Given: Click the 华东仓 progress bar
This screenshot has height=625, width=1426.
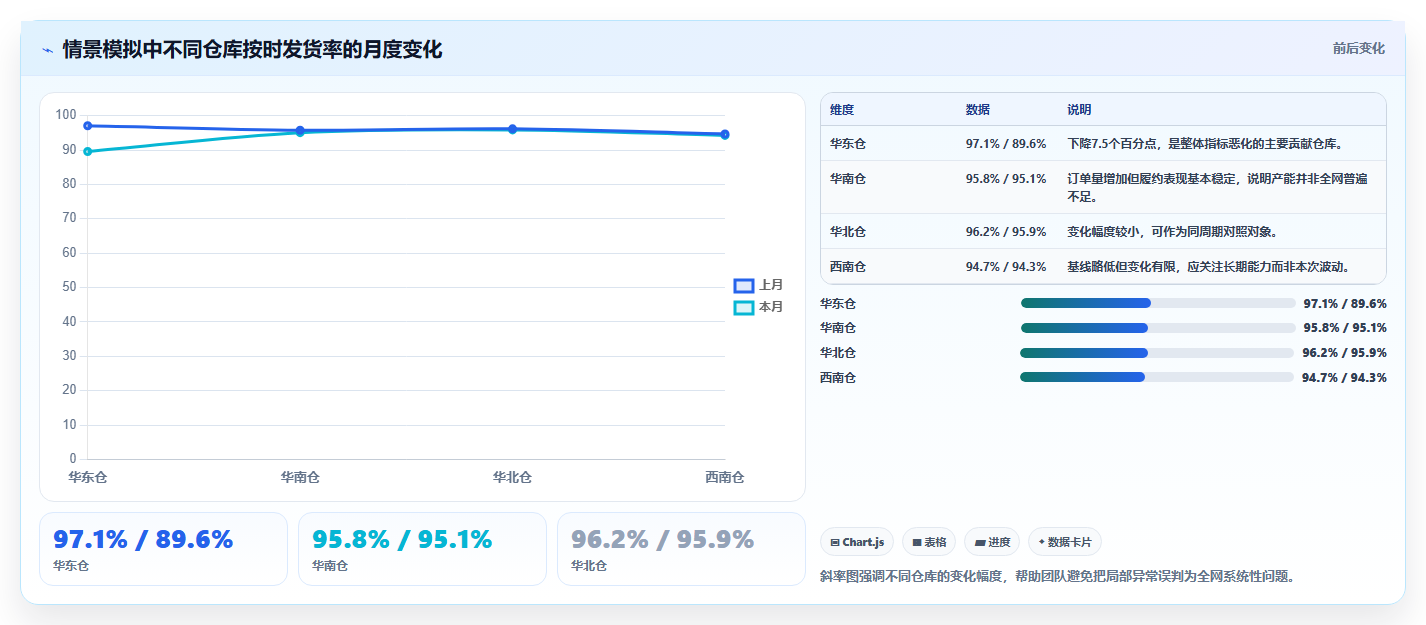Looking at the screenshot, I should (1158, 303).
